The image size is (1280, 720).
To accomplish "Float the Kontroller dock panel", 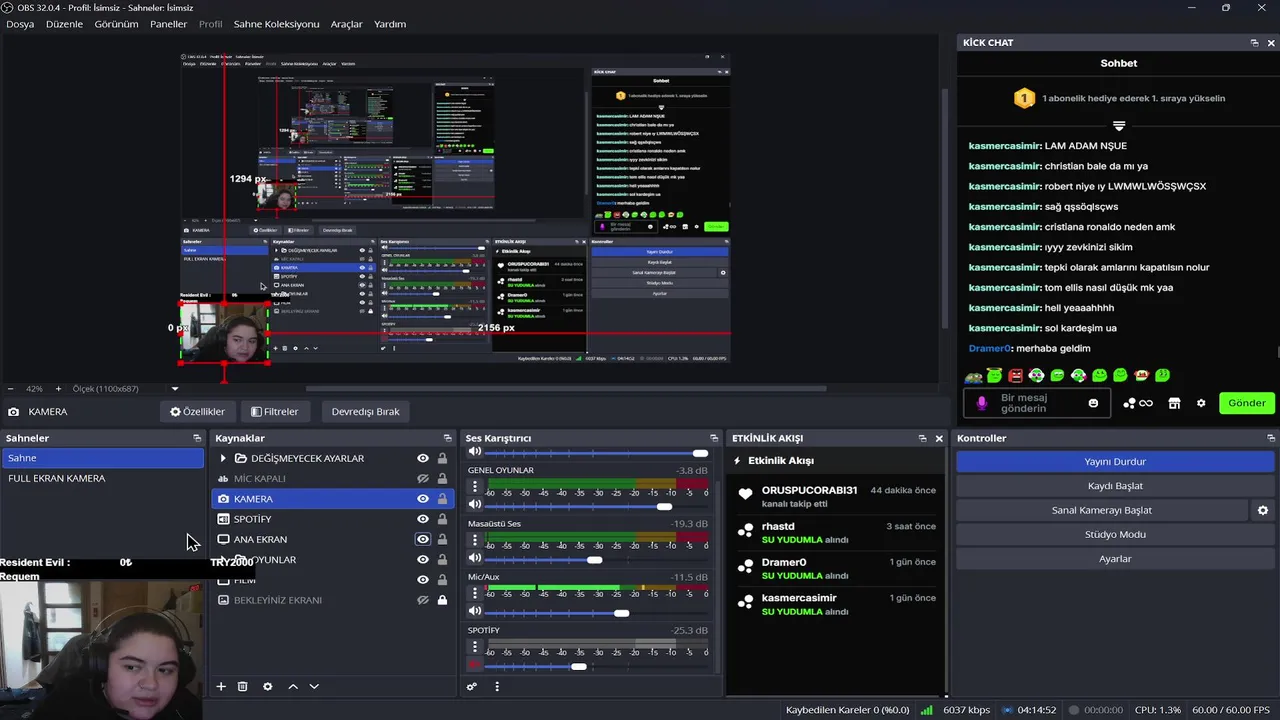I will point(1271,438).
